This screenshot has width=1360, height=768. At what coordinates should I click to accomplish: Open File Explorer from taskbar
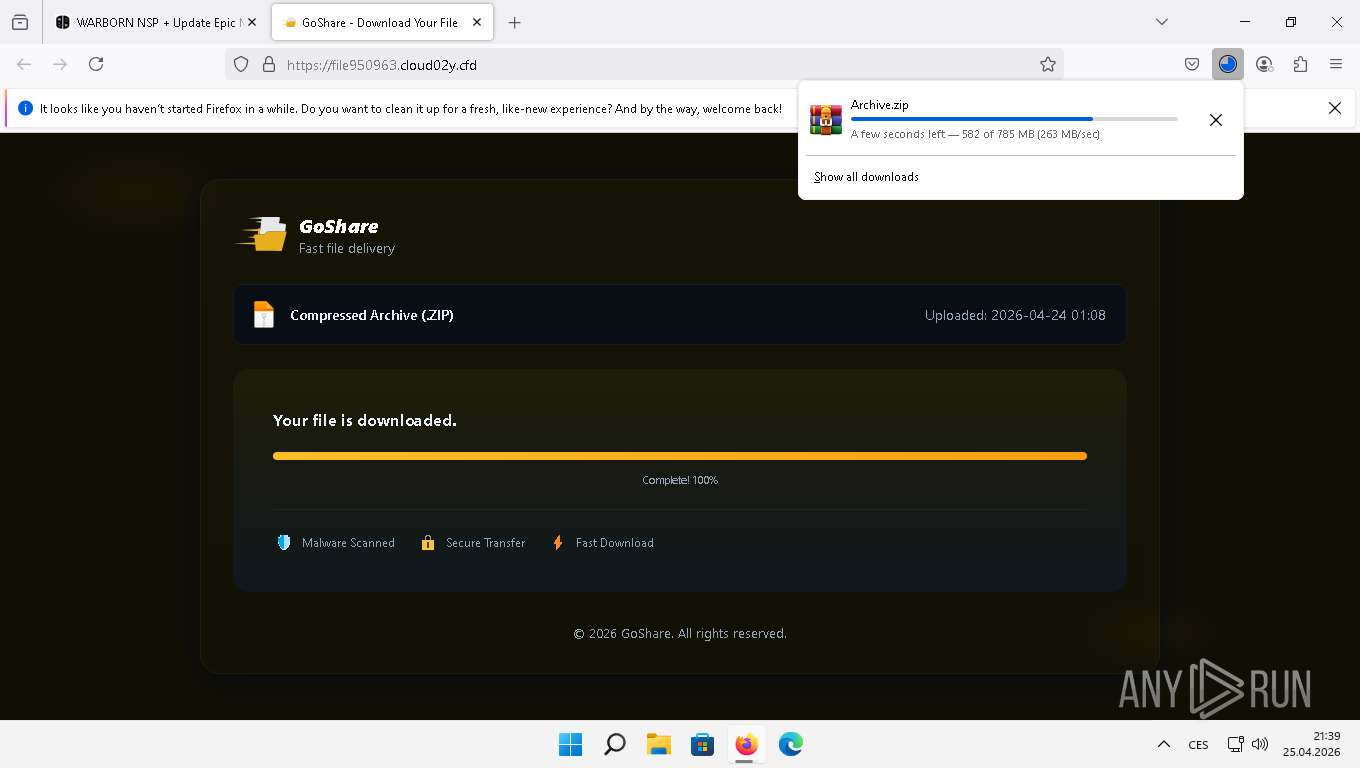(x=658, y=744)
